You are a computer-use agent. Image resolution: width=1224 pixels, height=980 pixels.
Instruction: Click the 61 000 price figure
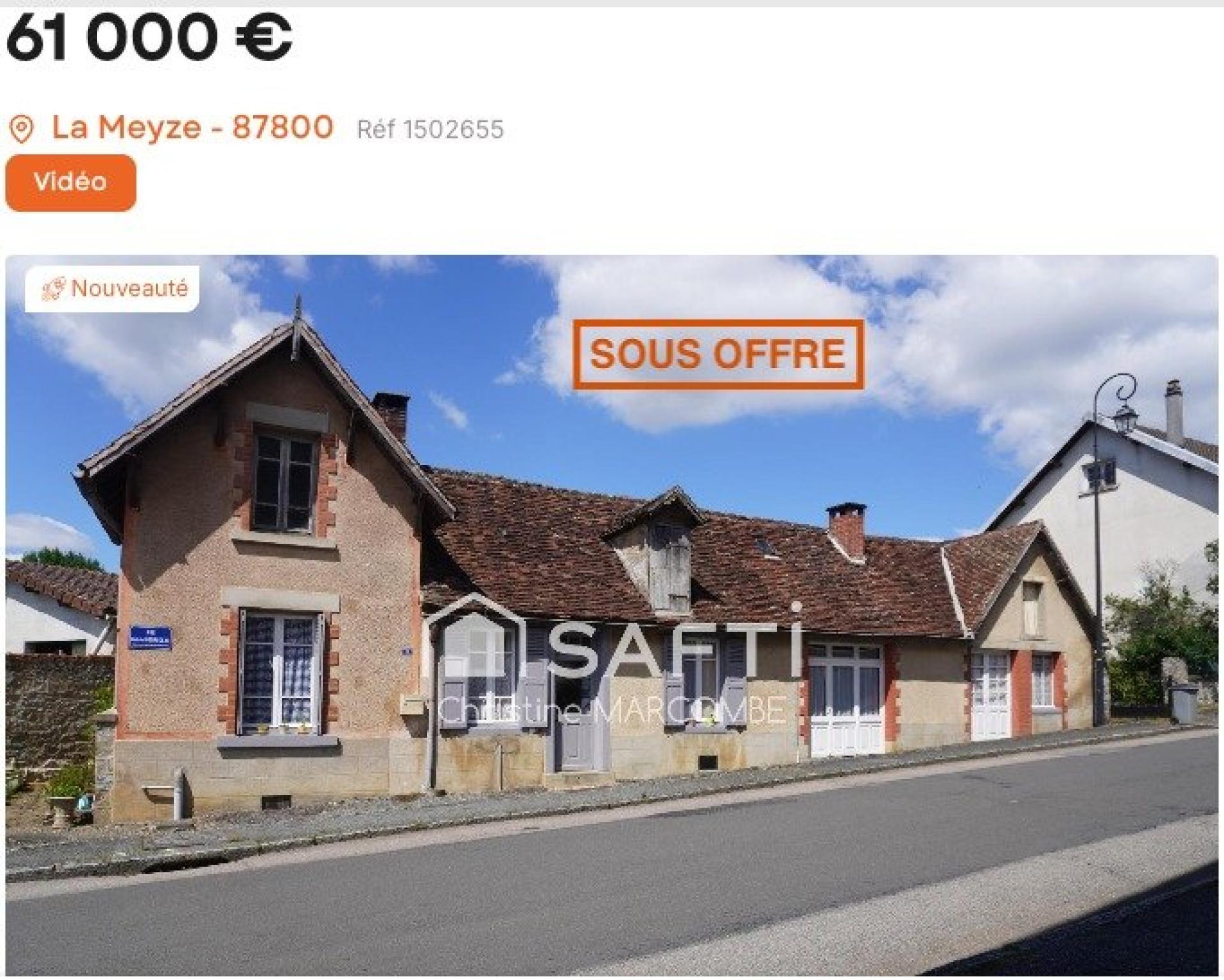tap(109, 36)
